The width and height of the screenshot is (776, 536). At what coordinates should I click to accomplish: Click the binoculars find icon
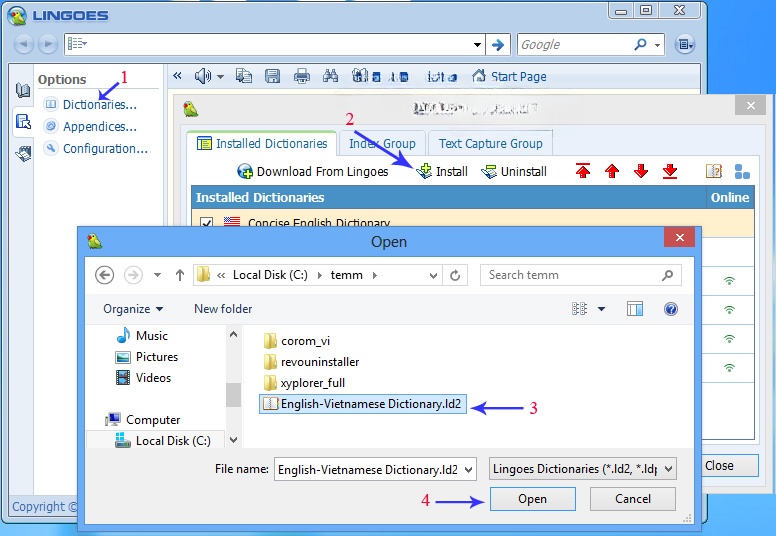(331, 76)
